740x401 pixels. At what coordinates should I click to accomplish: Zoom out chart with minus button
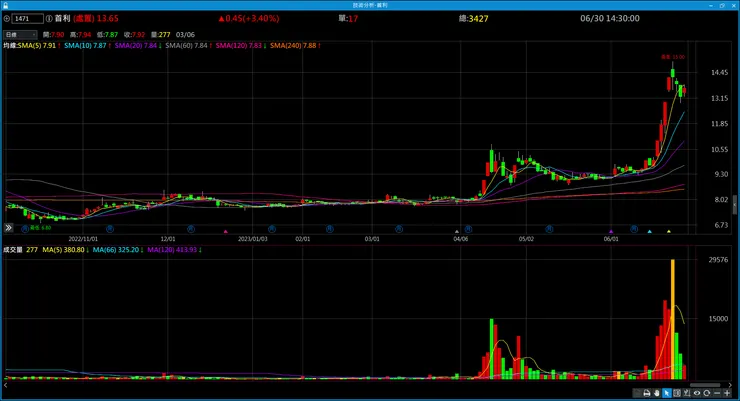(717, 393)
